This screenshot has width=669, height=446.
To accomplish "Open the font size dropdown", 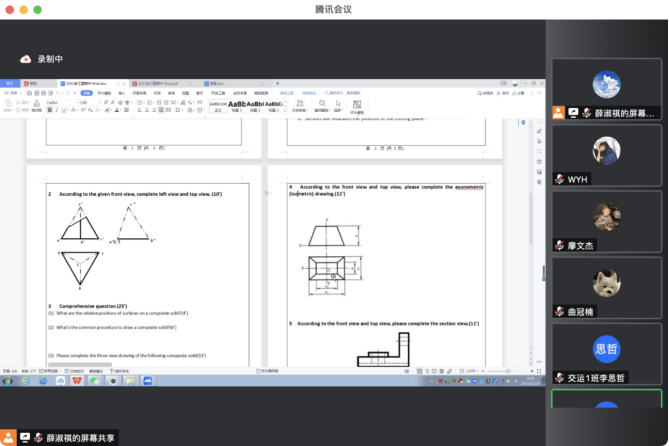I will (x=87, y=101).
